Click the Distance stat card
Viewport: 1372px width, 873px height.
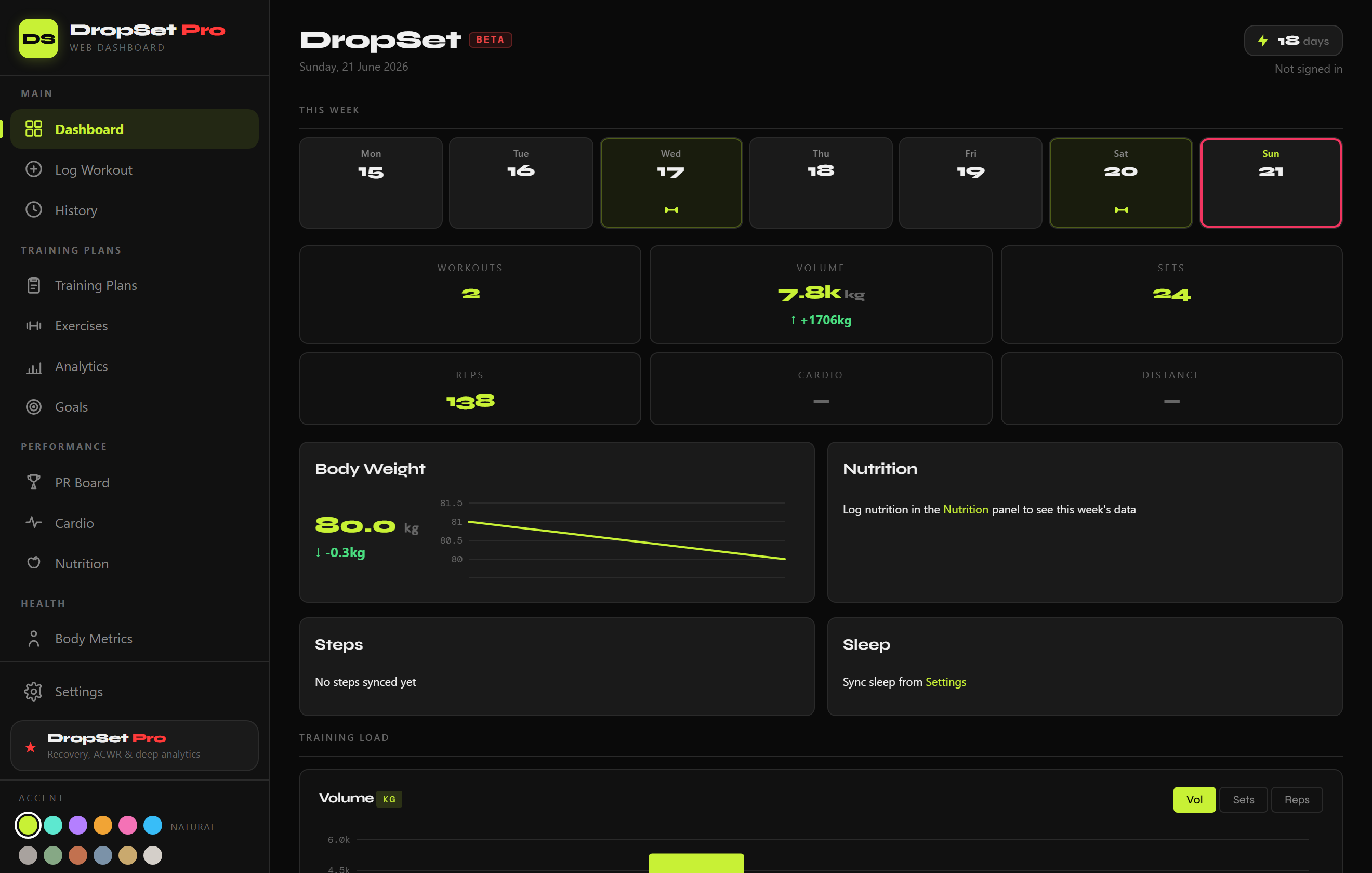(1171, 389)
